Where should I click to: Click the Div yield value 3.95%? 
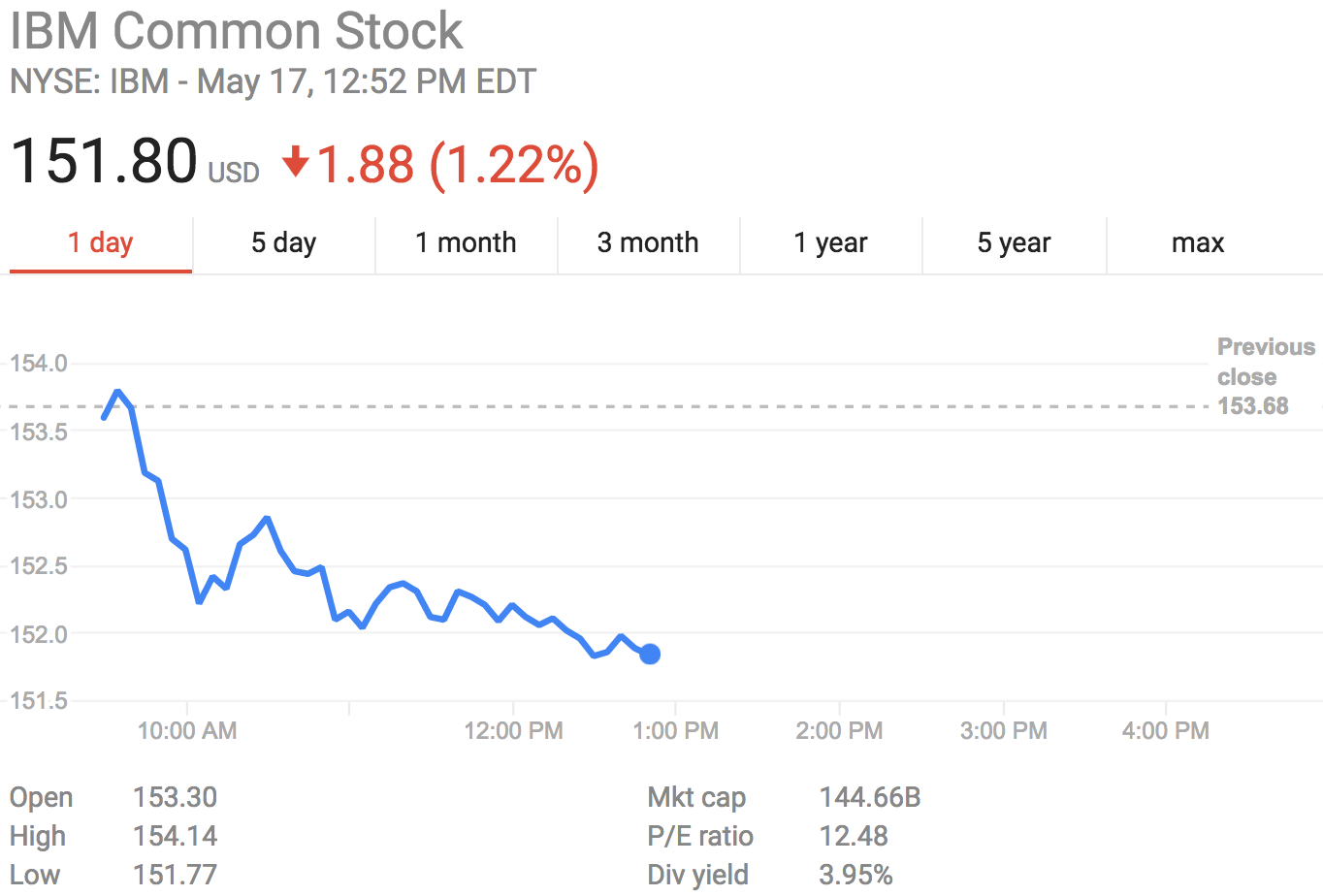pyautogui.click(x=855, y=875)
